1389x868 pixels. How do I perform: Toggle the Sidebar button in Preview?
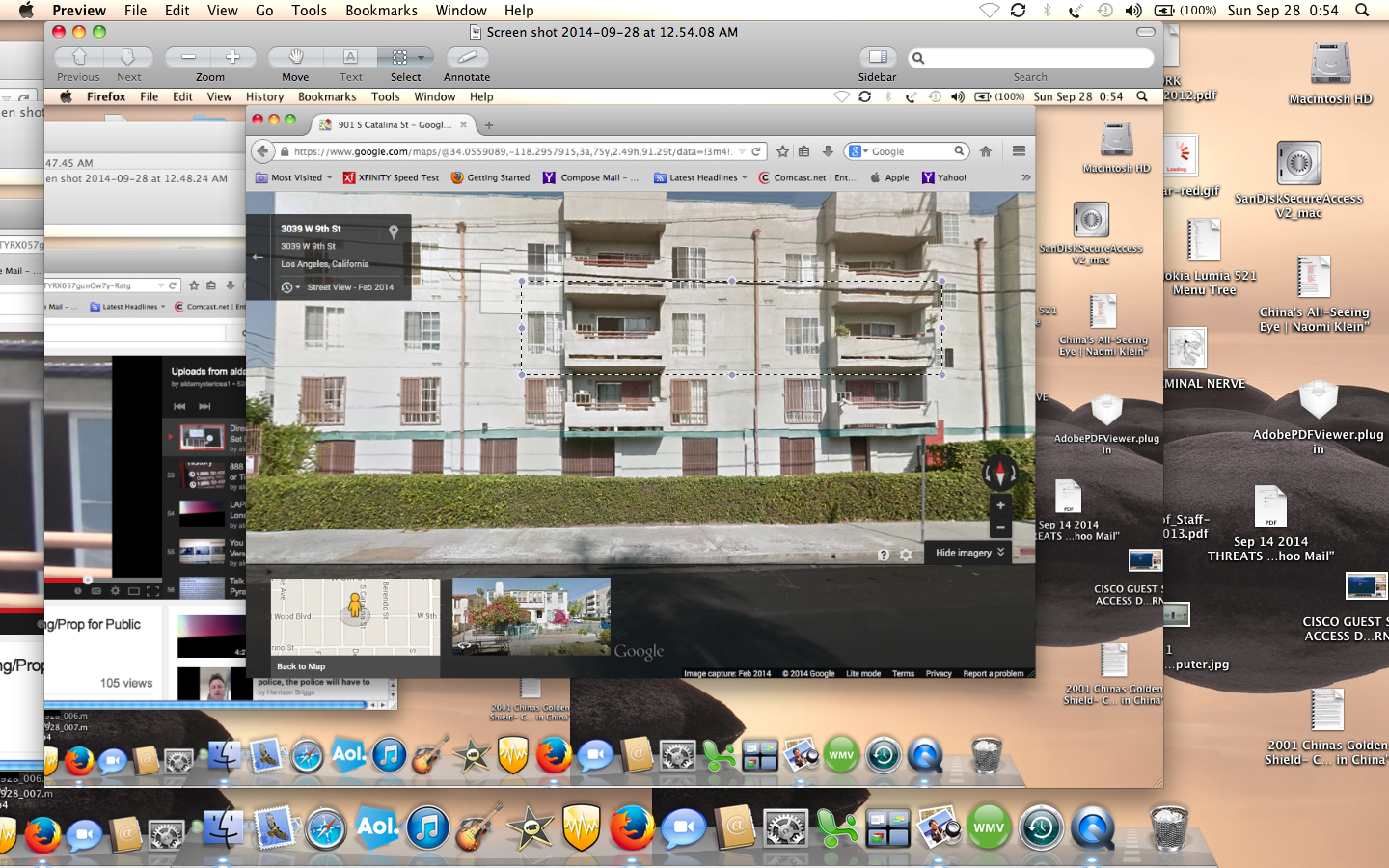(x=877, y=58)
